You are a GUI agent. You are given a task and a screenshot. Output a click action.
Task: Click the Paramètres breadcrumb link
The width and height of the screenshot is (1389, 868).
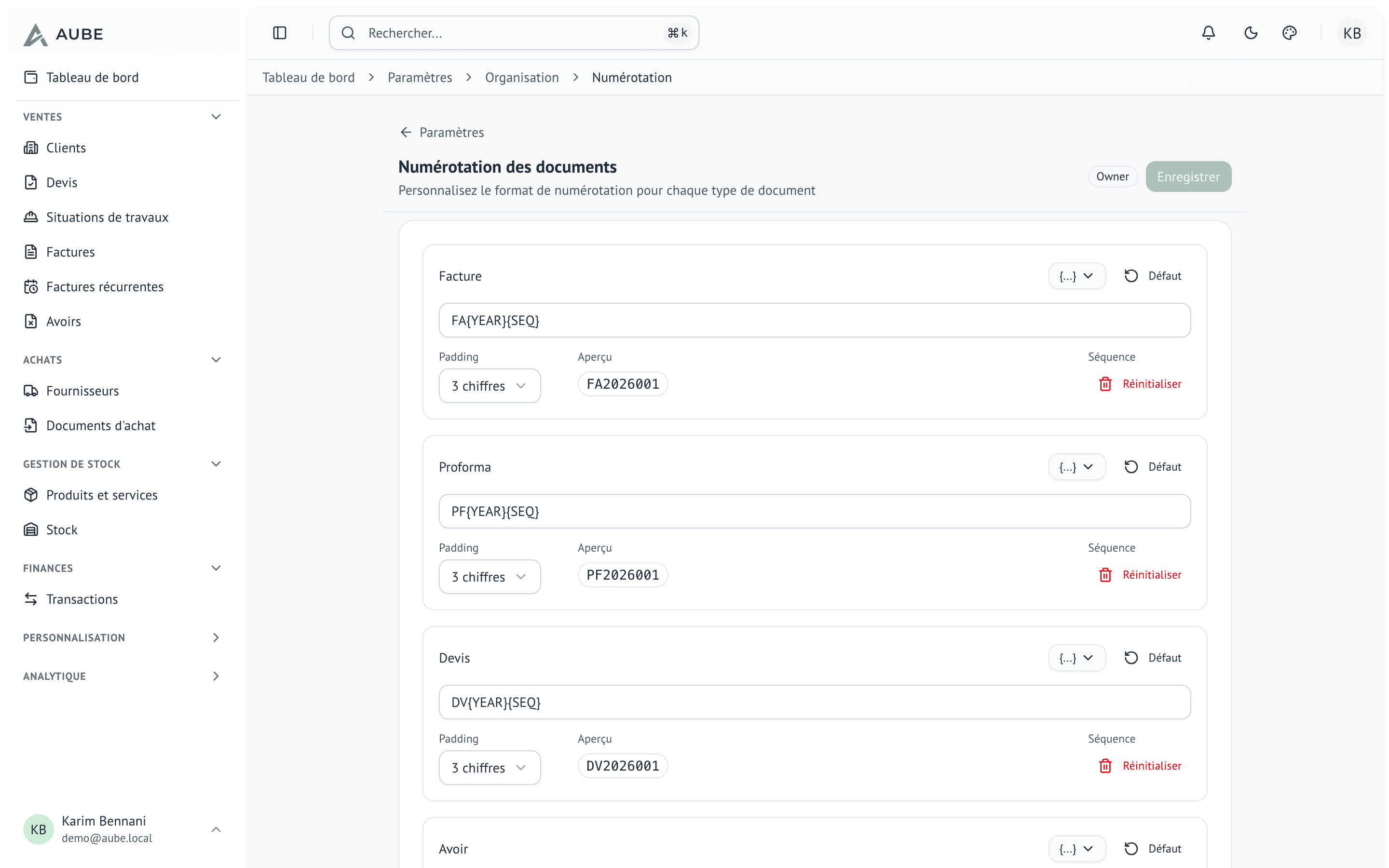point(420,78)
